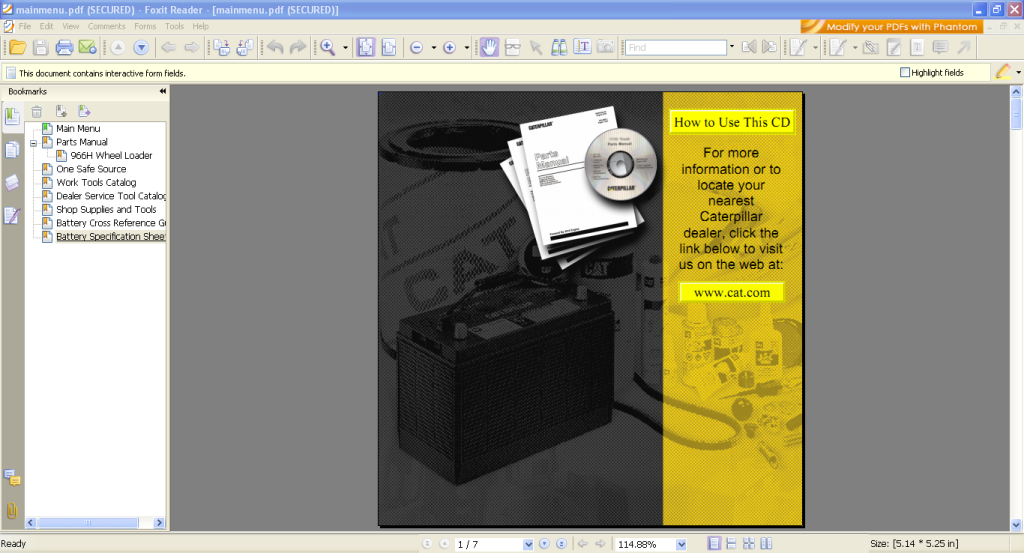Open the zoom out dropdown arrow

(x=434, y=47)
